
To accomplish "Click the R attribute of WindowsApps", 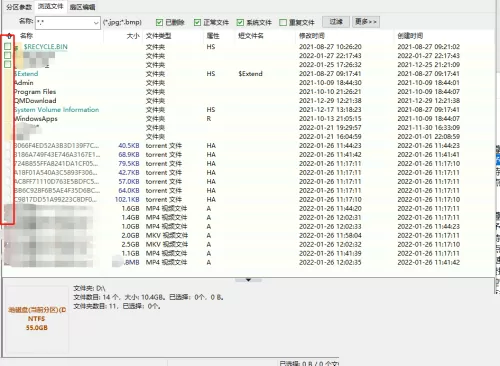I will click(209, 119).
